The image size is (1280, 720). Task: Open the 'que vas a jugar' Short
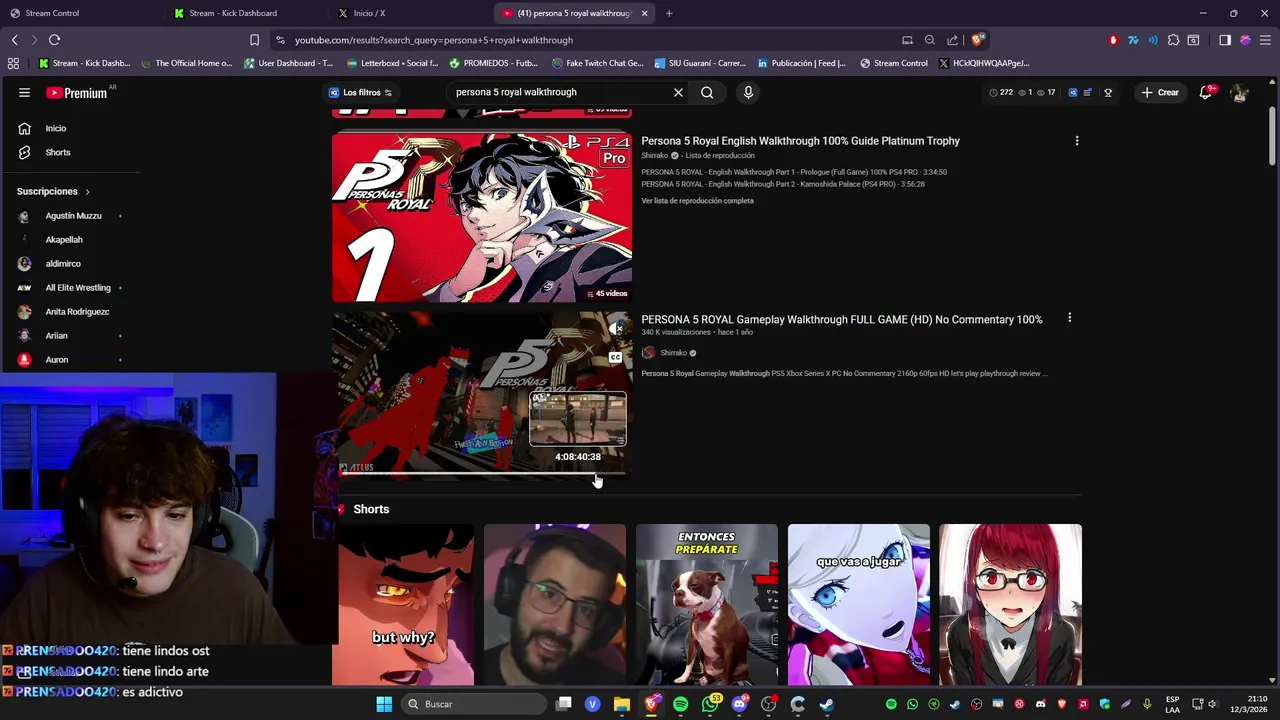[859, 605]
